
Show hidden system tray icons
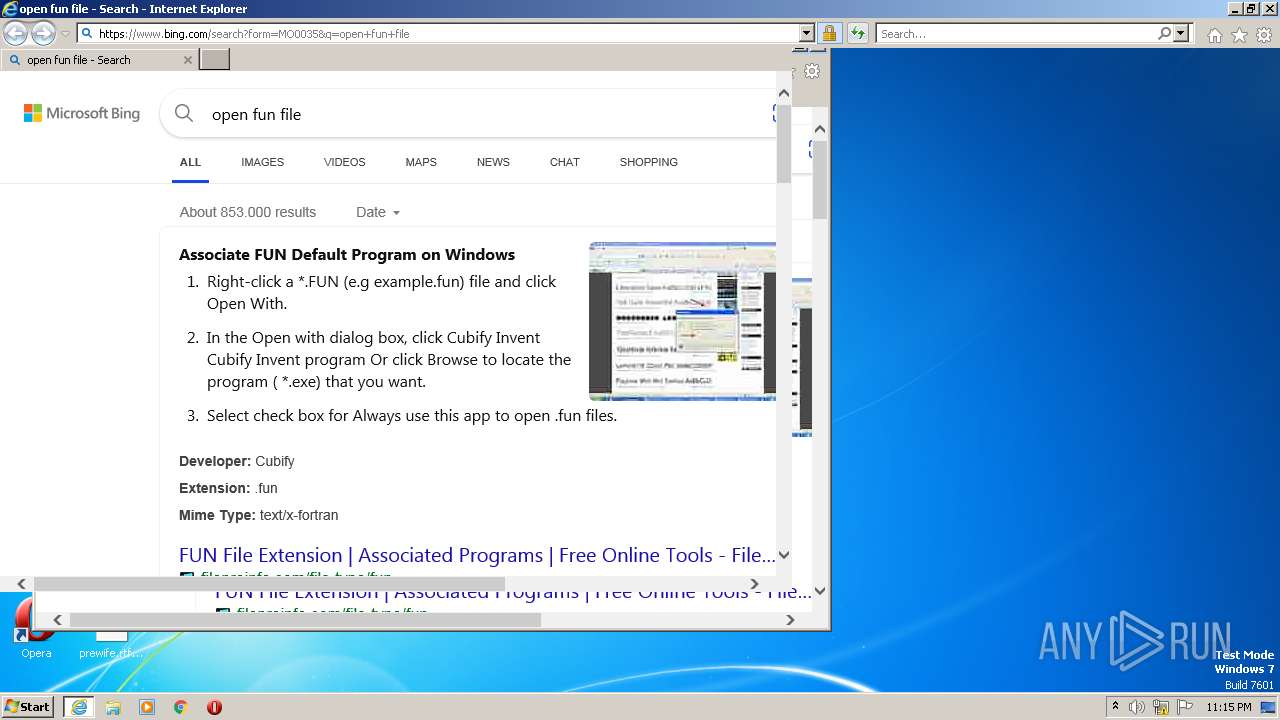point(1115,707)
